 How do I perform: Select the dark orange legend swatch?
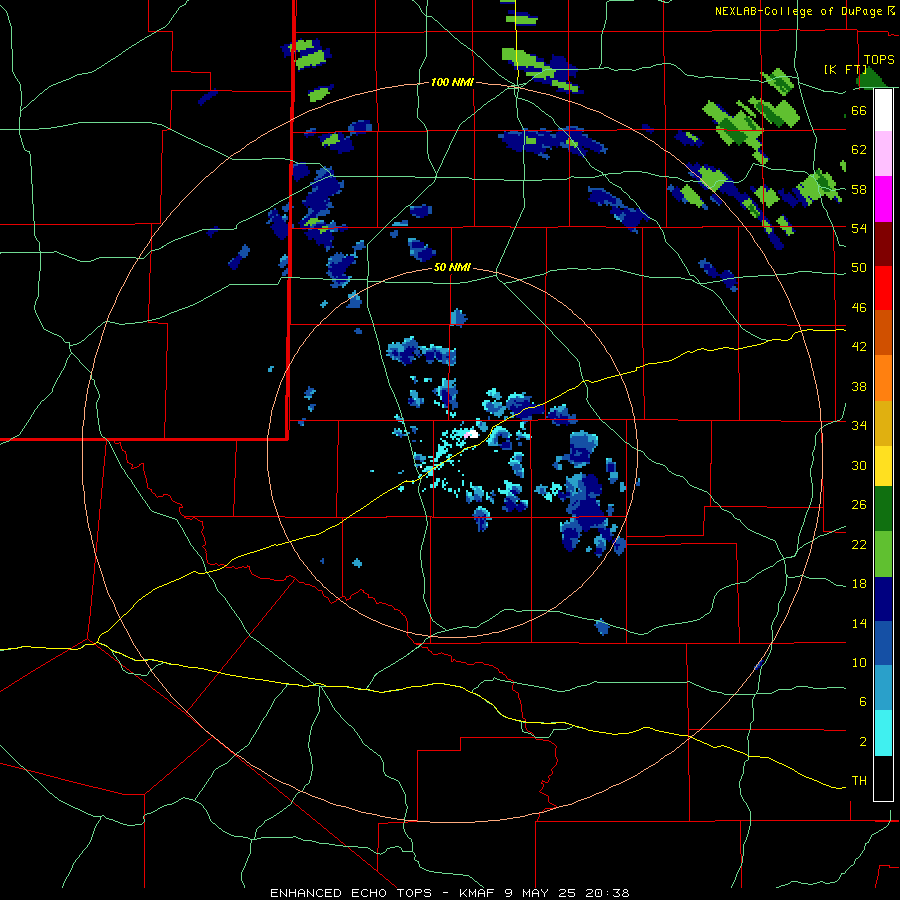point(883,332)
